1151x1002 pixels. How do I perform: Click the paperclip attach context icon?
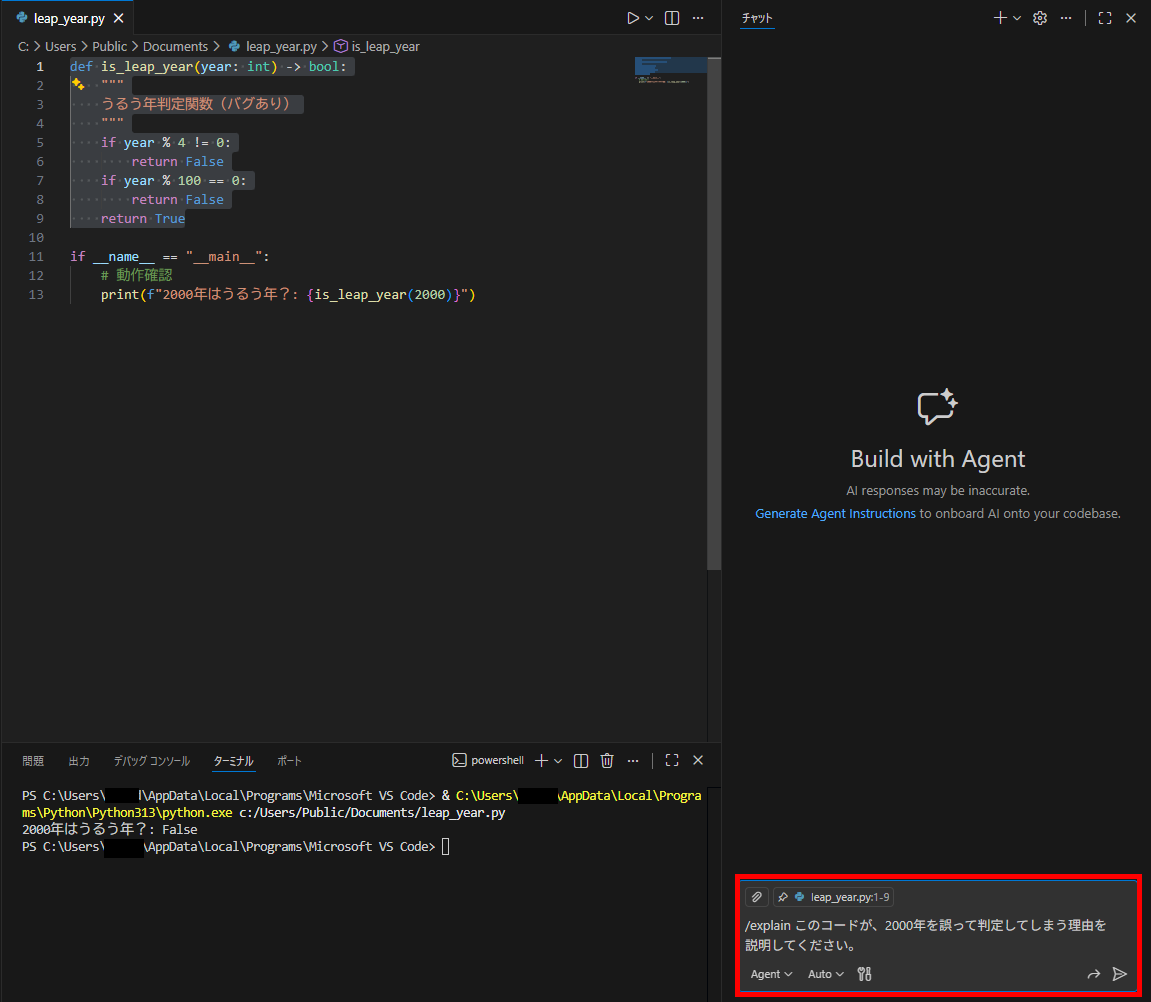(757, 897)
